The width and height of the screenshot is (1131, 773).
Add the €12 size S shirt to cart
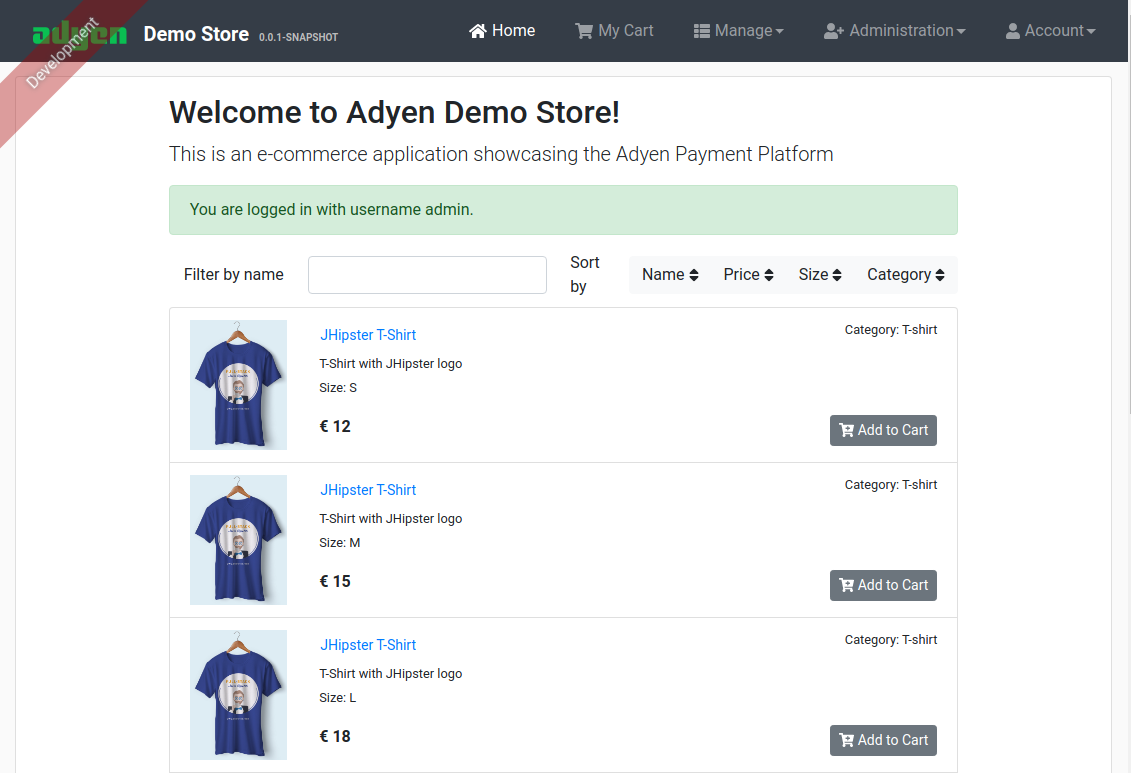pos(883,430)
